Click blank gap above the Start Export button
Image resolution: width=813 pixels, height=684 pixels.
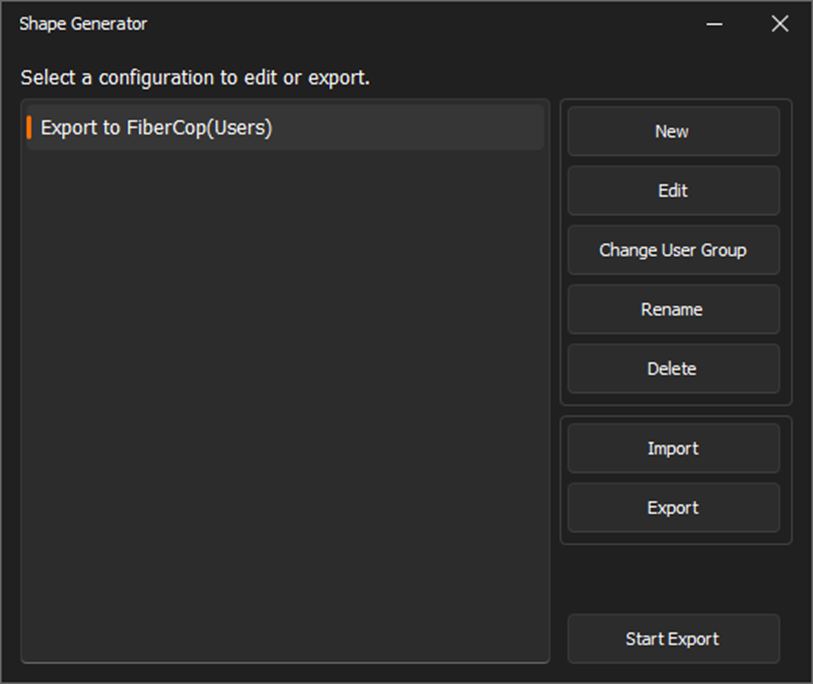tap(674, 579)
